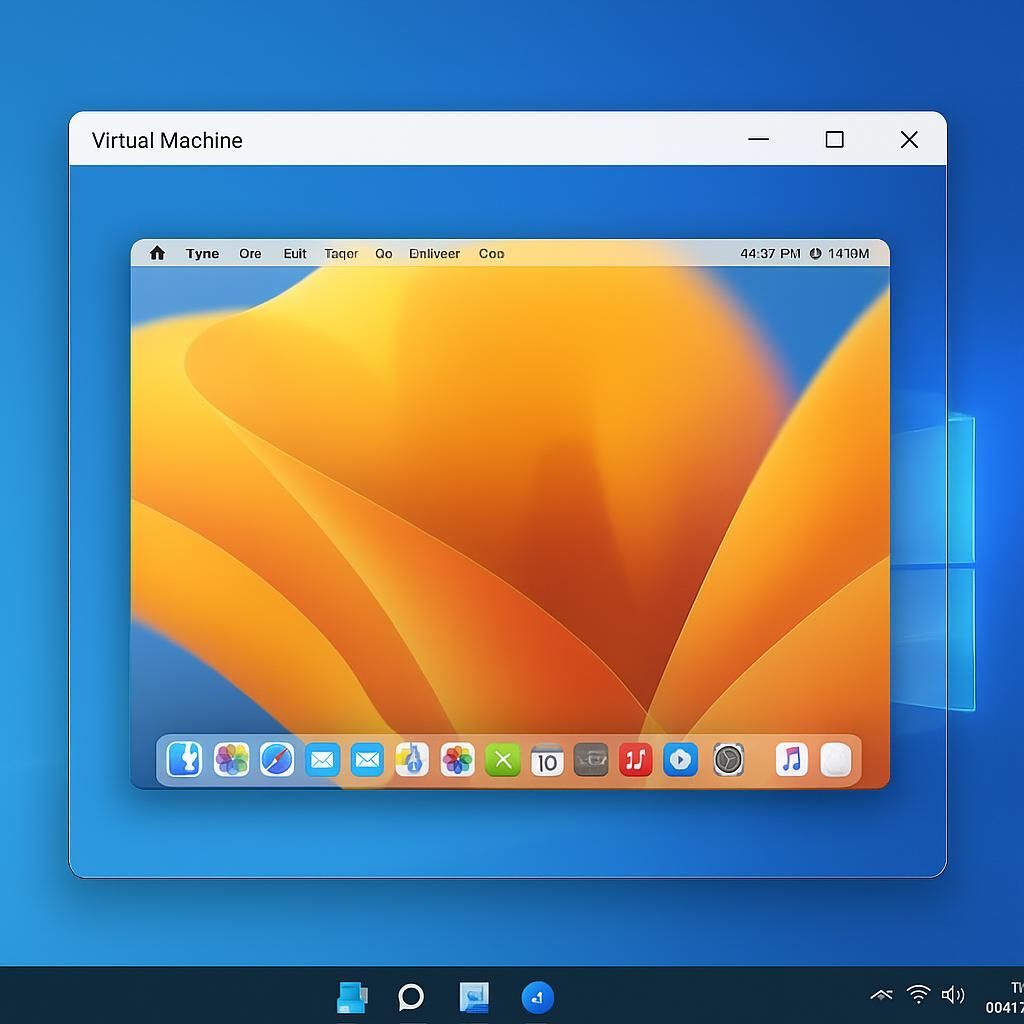This screenshot has width=1024, height=1024.
Task: Open Finder from the macOS dock
Action: point(184,760)
